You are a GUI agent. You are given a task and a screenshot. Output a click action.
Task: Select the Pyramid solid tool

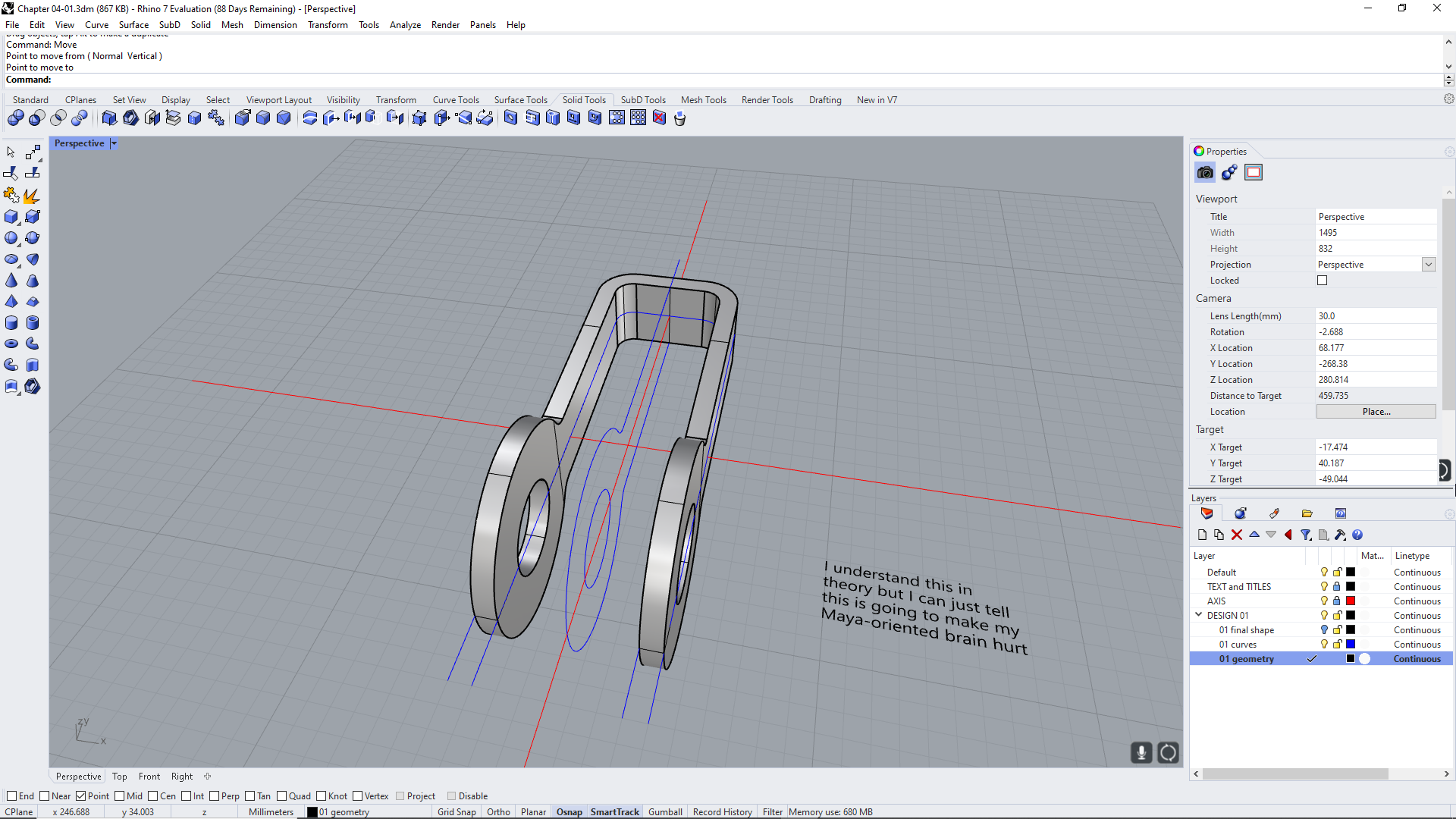tap(11, 302)
